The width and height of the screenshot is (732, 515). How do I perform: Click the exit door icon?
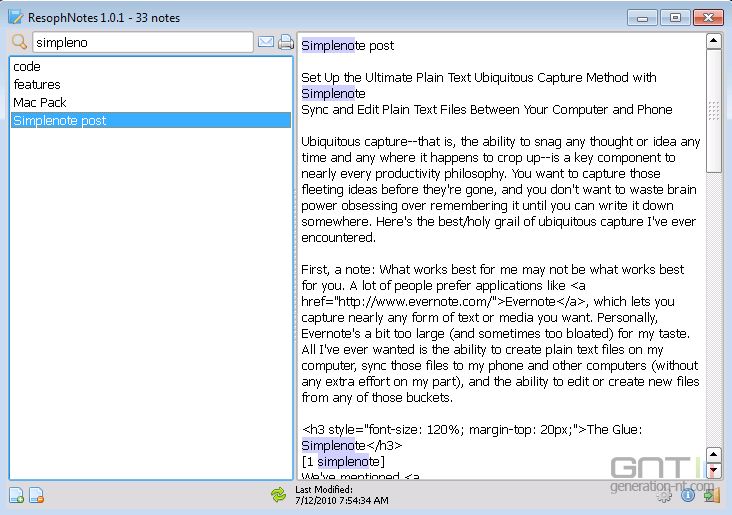click(x=712, y=495)
